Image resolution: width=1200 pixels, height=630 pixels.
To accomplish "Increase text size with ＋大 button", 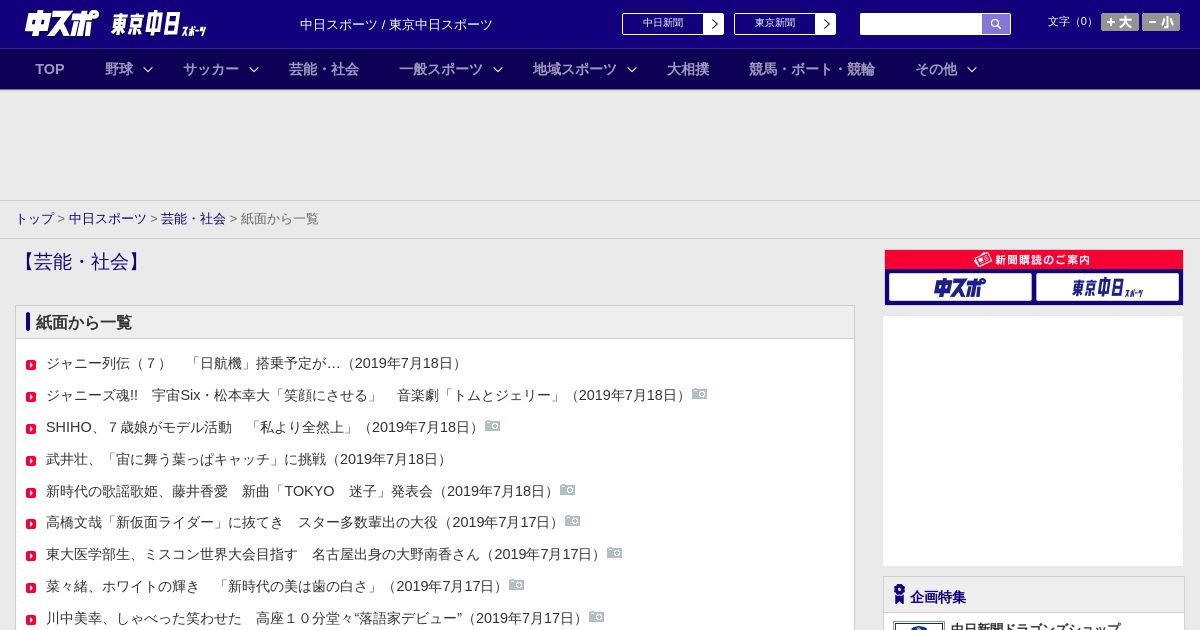I will [x=1120, y=22].
